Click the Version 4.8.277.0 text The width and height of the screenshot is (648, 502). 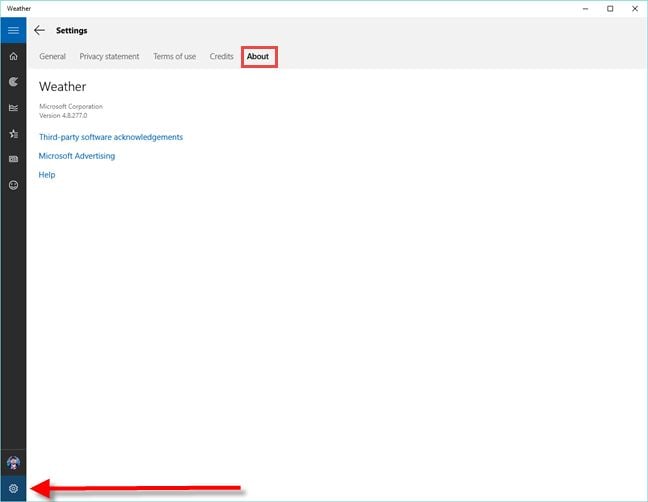point(63,116)
